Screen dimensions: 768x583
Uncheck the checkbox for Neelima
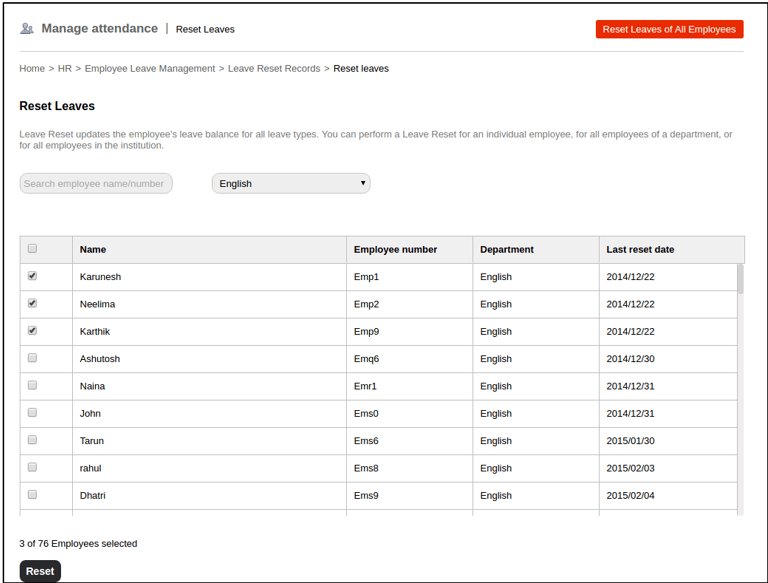point(33,303)
